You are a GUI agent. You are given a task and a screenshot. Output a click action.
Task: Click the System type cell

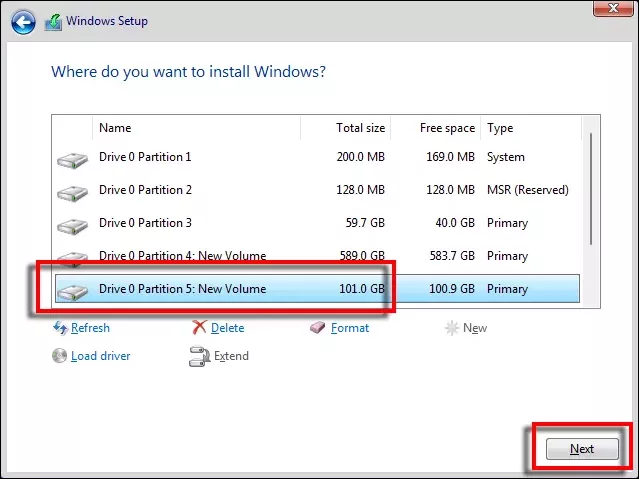click(x=506, y=157)
